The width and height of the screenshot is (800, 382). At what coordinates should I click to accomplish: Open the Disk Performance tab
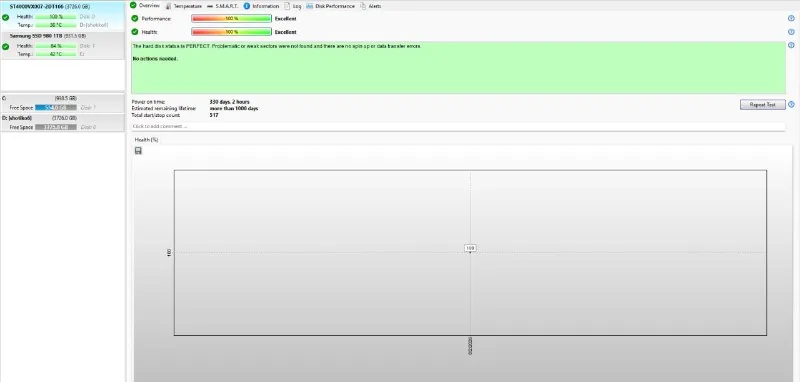[330, 6]
